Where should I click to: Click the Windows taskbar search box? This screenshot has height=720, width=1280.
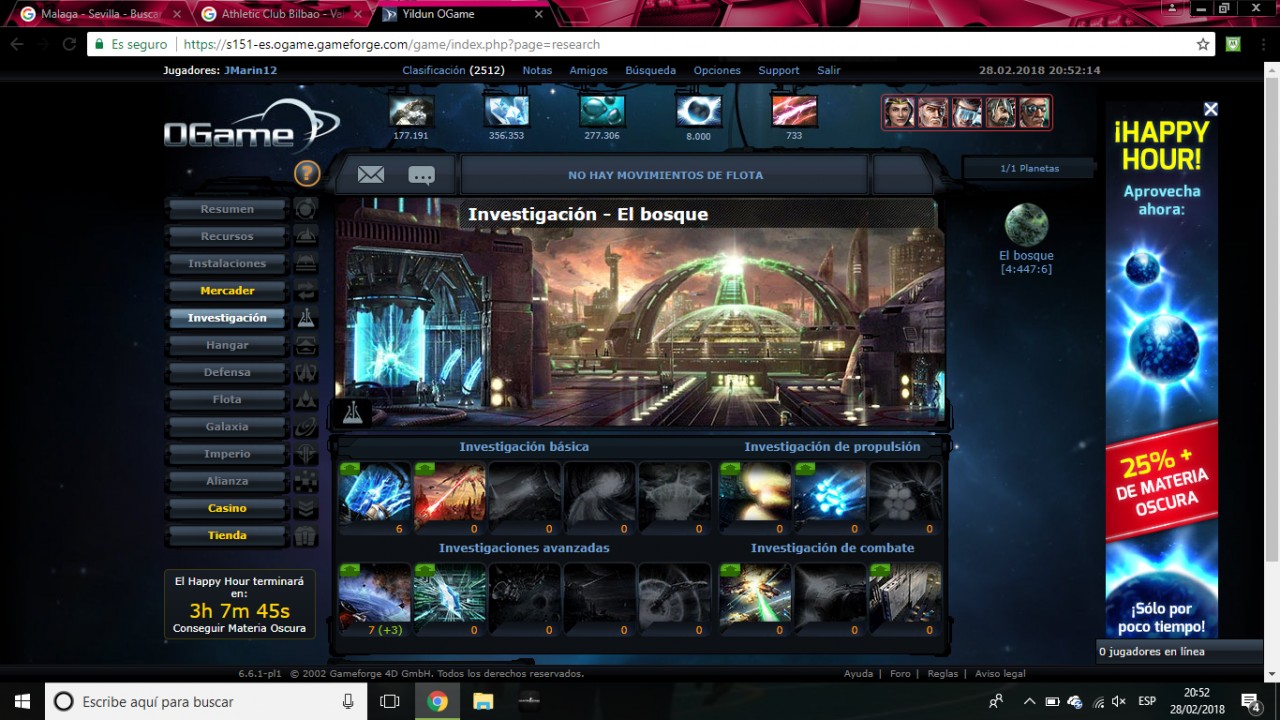(x=207, y=701)
